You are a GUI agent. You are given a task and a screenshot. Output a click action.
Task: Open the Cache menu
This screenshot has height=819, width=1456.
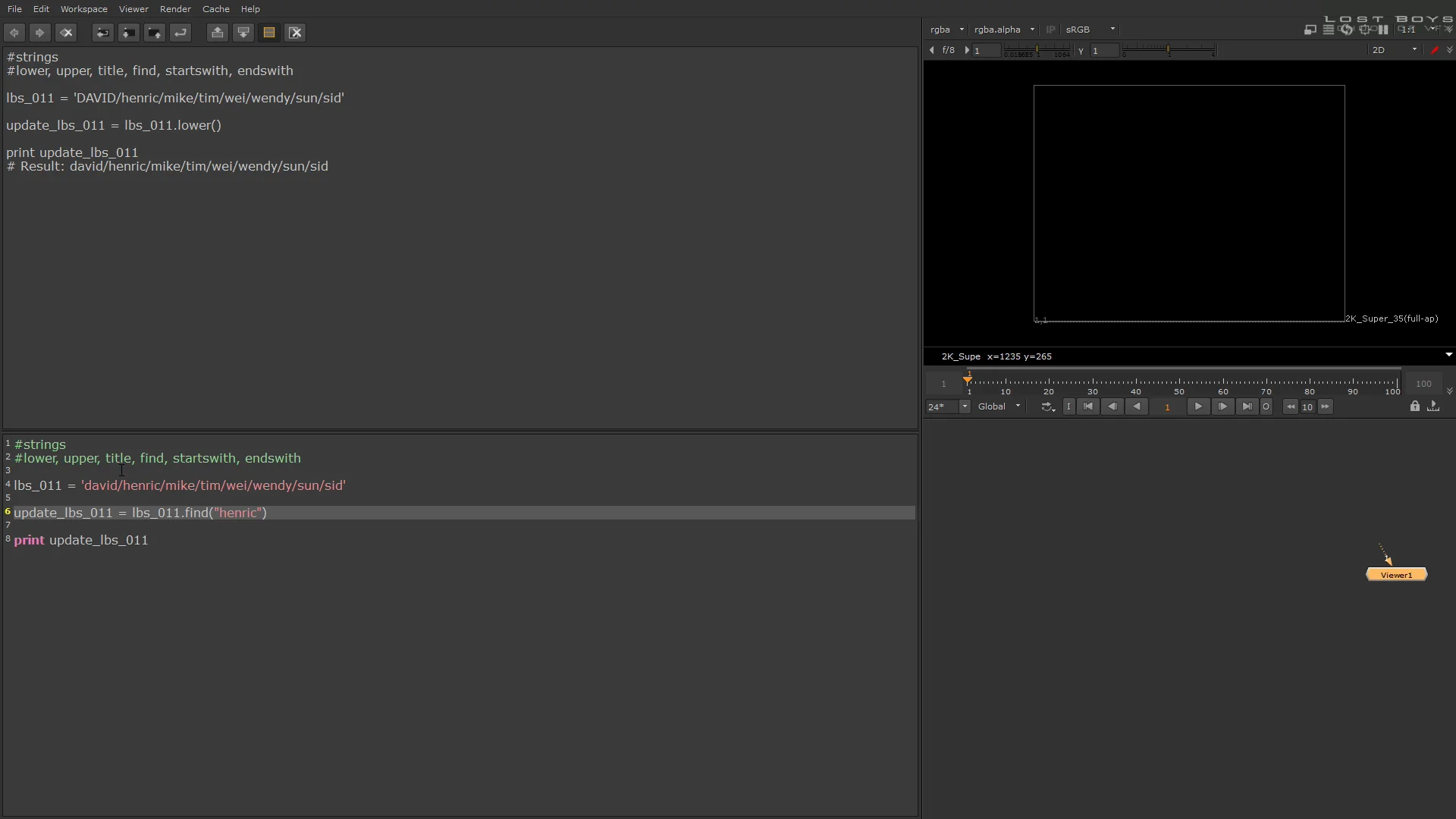pyautogui.click(x=216, y=9)
